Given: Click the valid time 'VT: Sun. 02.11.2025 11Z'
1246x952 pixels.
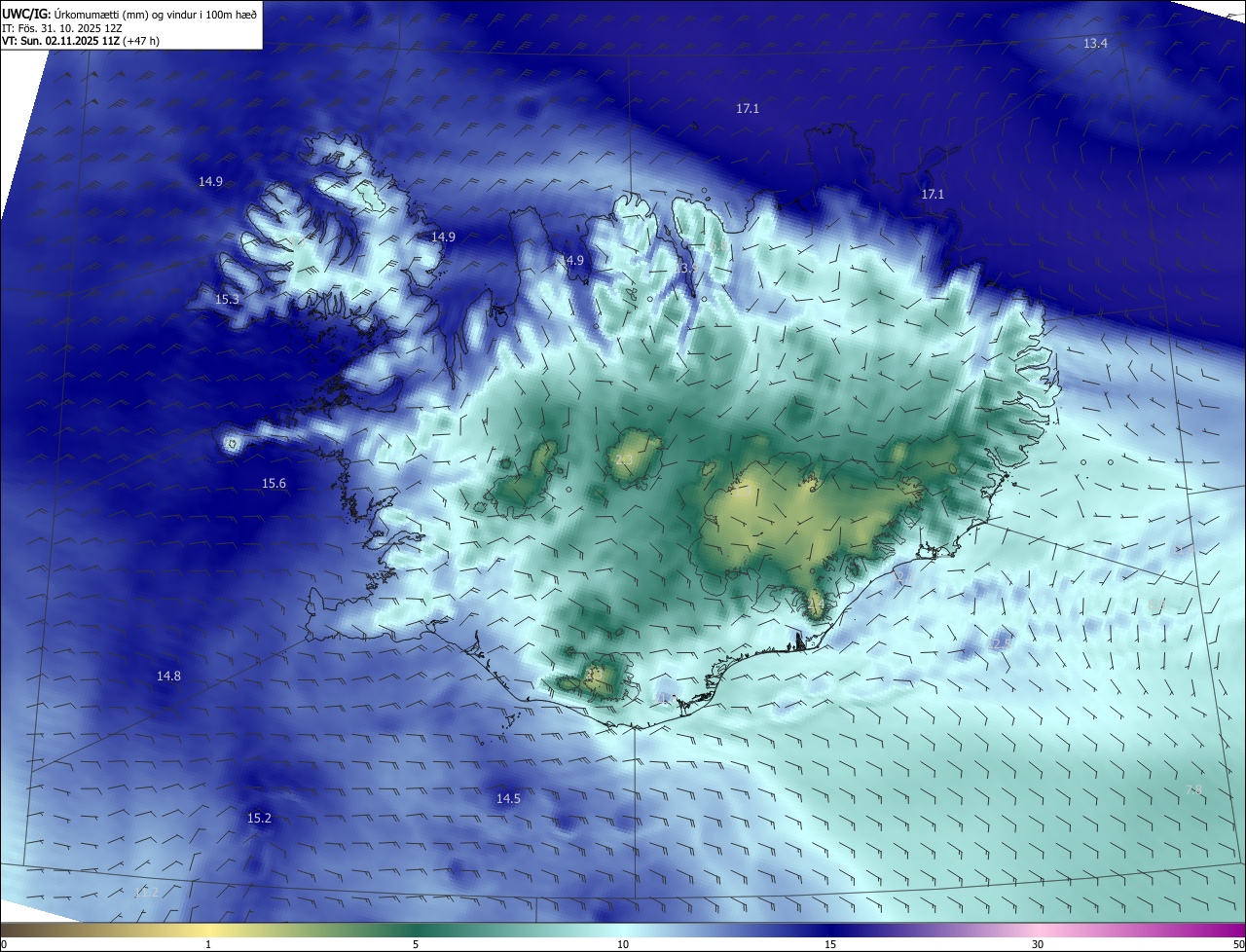Looking at the screenshot, I should (60, 41).
